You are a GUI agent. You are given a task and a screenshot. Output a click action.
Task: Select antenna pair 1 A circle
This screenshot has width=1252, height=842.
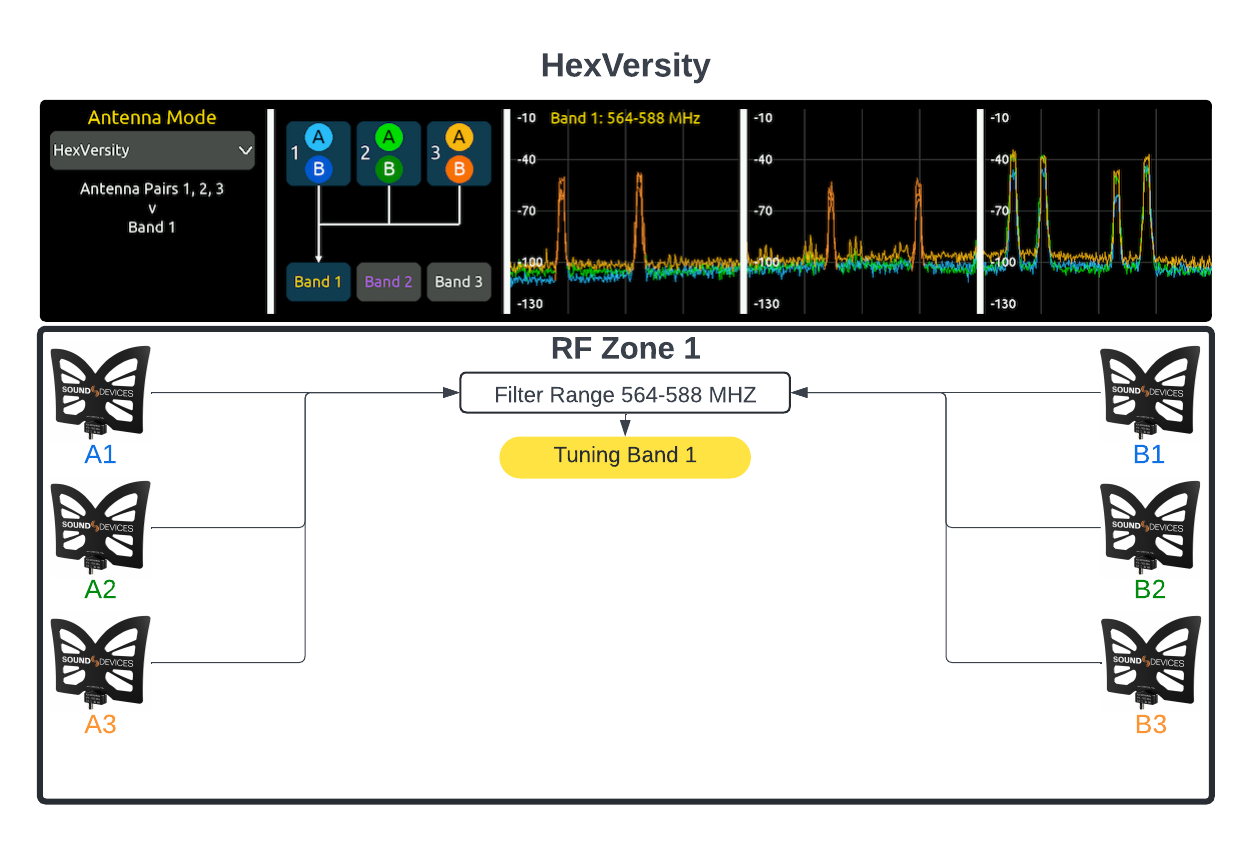click(x=318, y=137)
